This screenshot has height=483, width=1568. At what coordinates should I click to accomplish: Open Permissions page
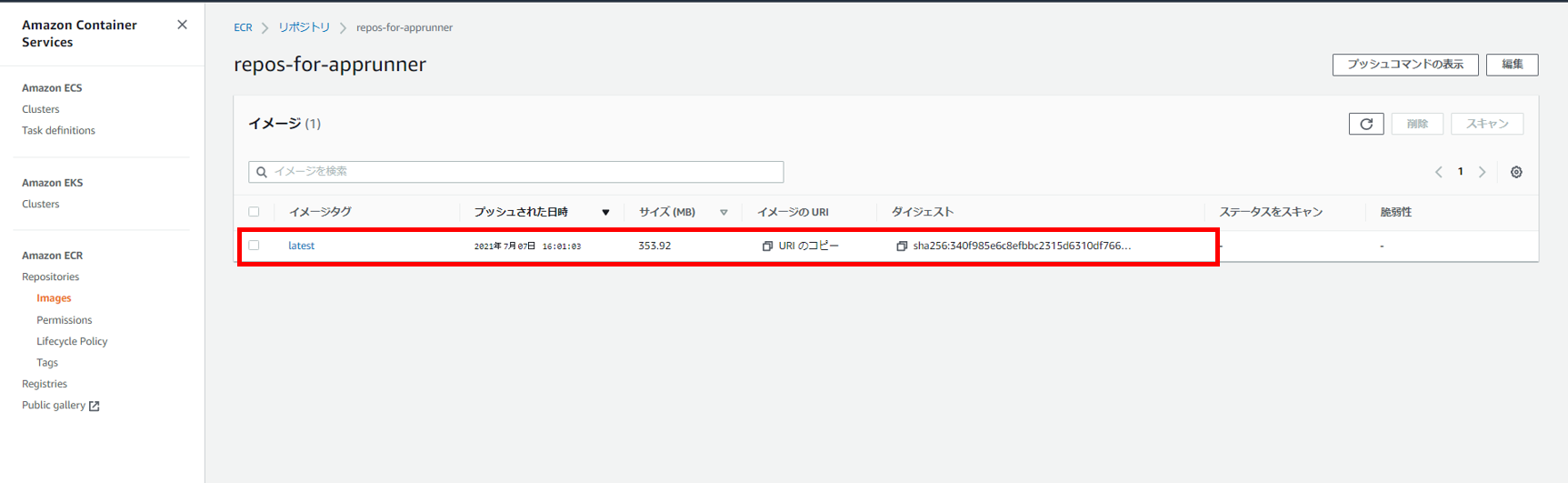[64, 320]
